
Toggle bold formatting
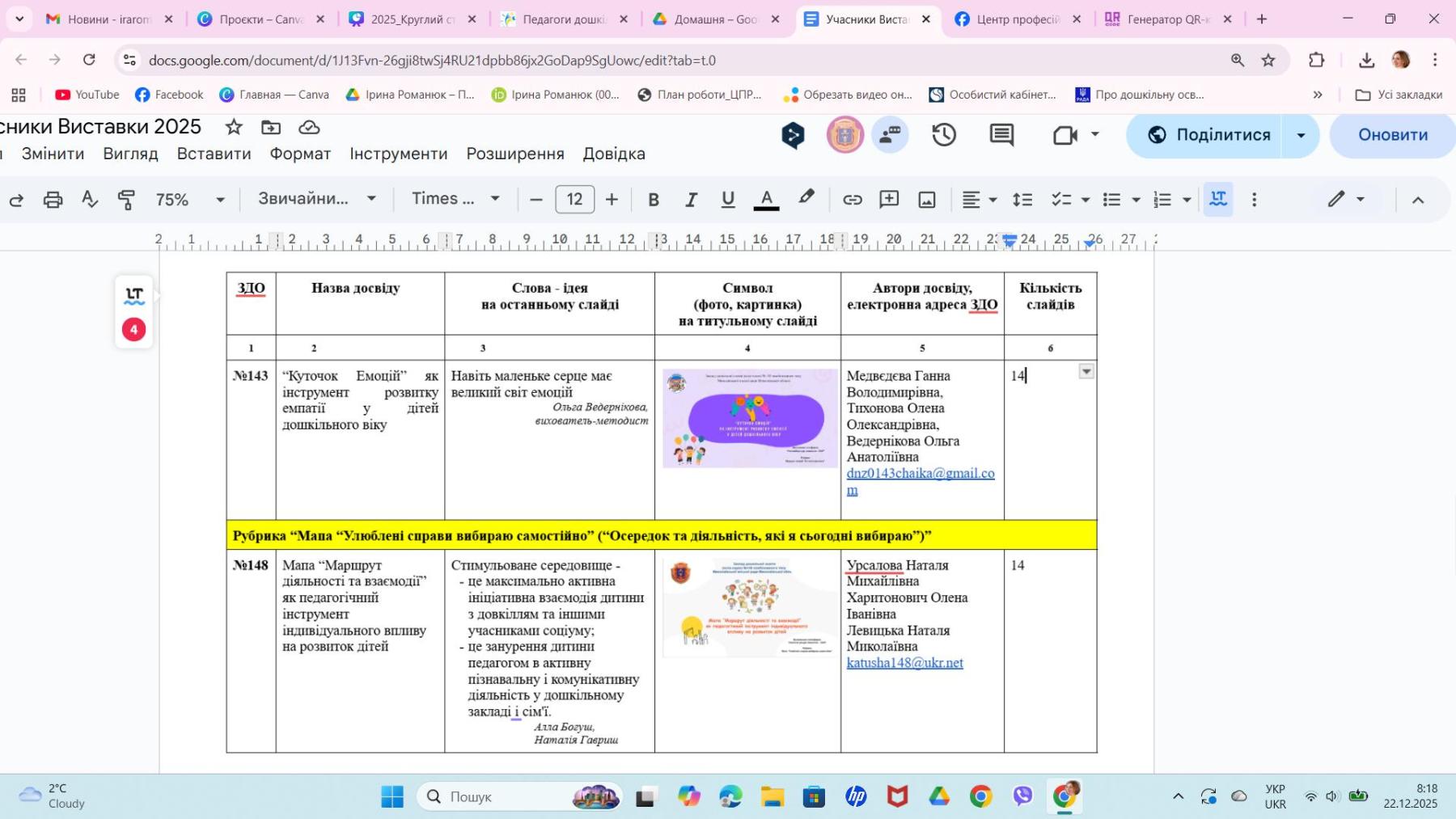click(654, 200)
